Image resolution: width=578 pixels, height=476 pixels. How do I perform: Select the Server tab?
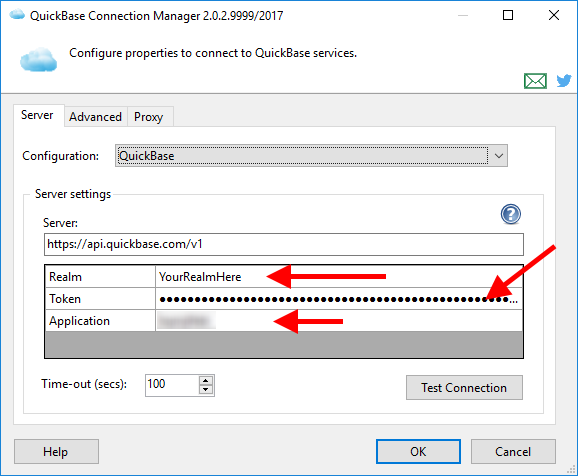[x=37, y=115]
